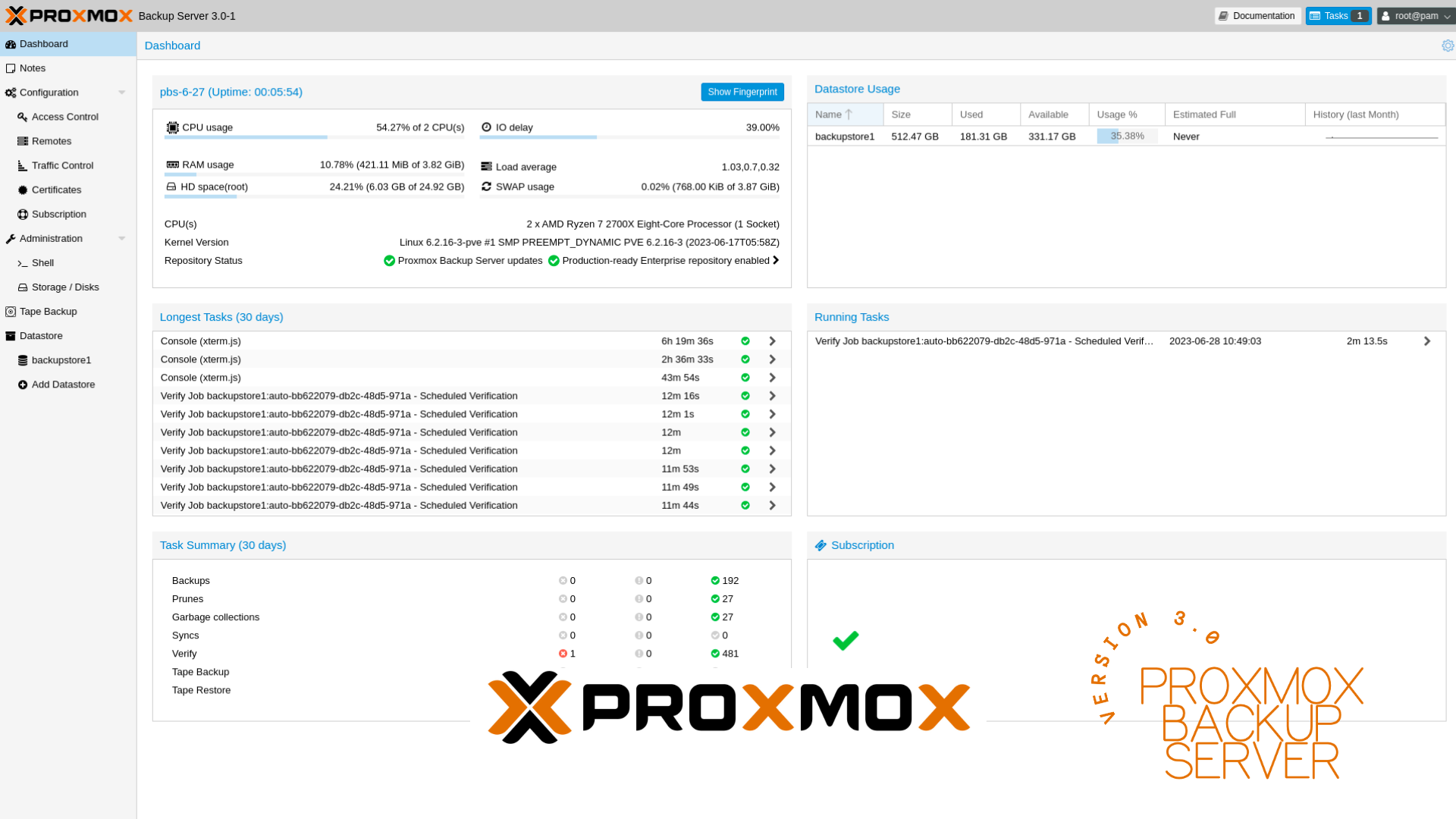This screenshot has height=819, width=1456.
Task: Open the Certificates panel
Action: click(x=56, y=190)
